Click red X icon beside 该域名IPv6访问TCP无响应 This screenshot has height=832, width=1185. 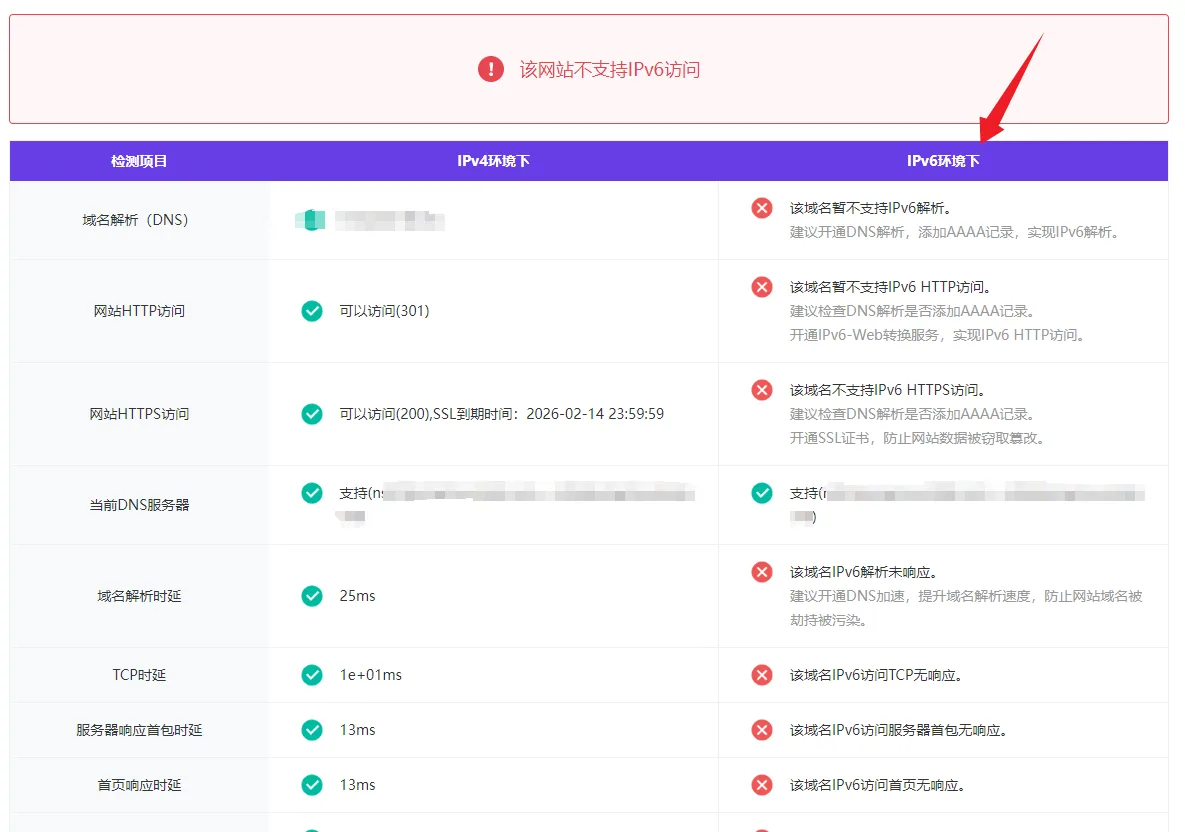tap(762, 675)
